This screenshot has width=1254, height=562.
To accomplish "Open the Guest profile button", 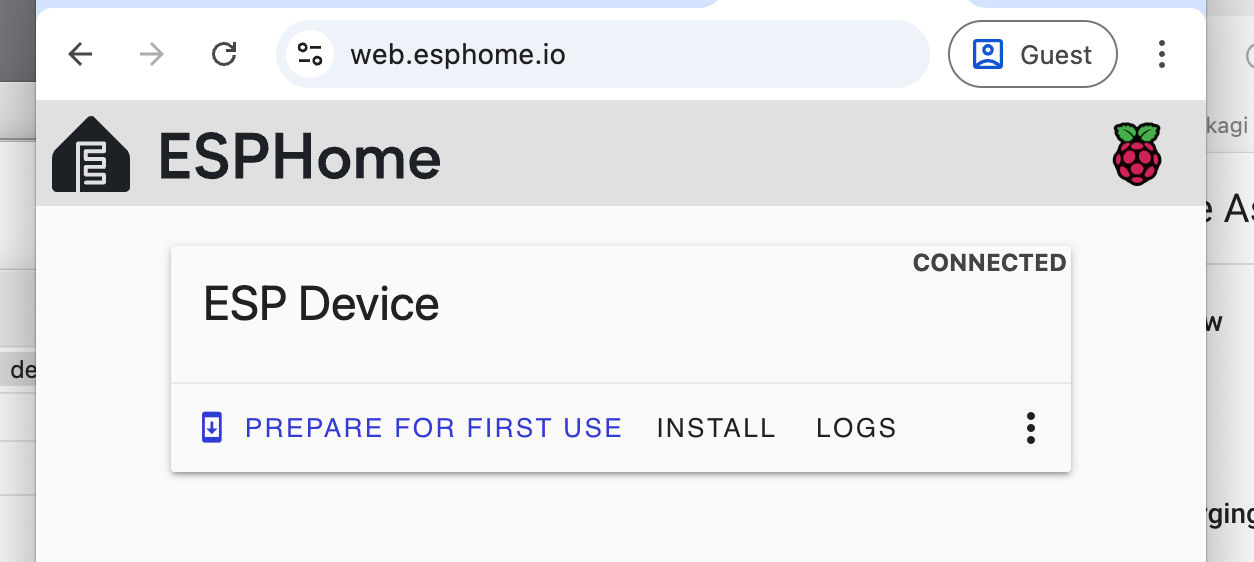I will tap(1032, 54).
